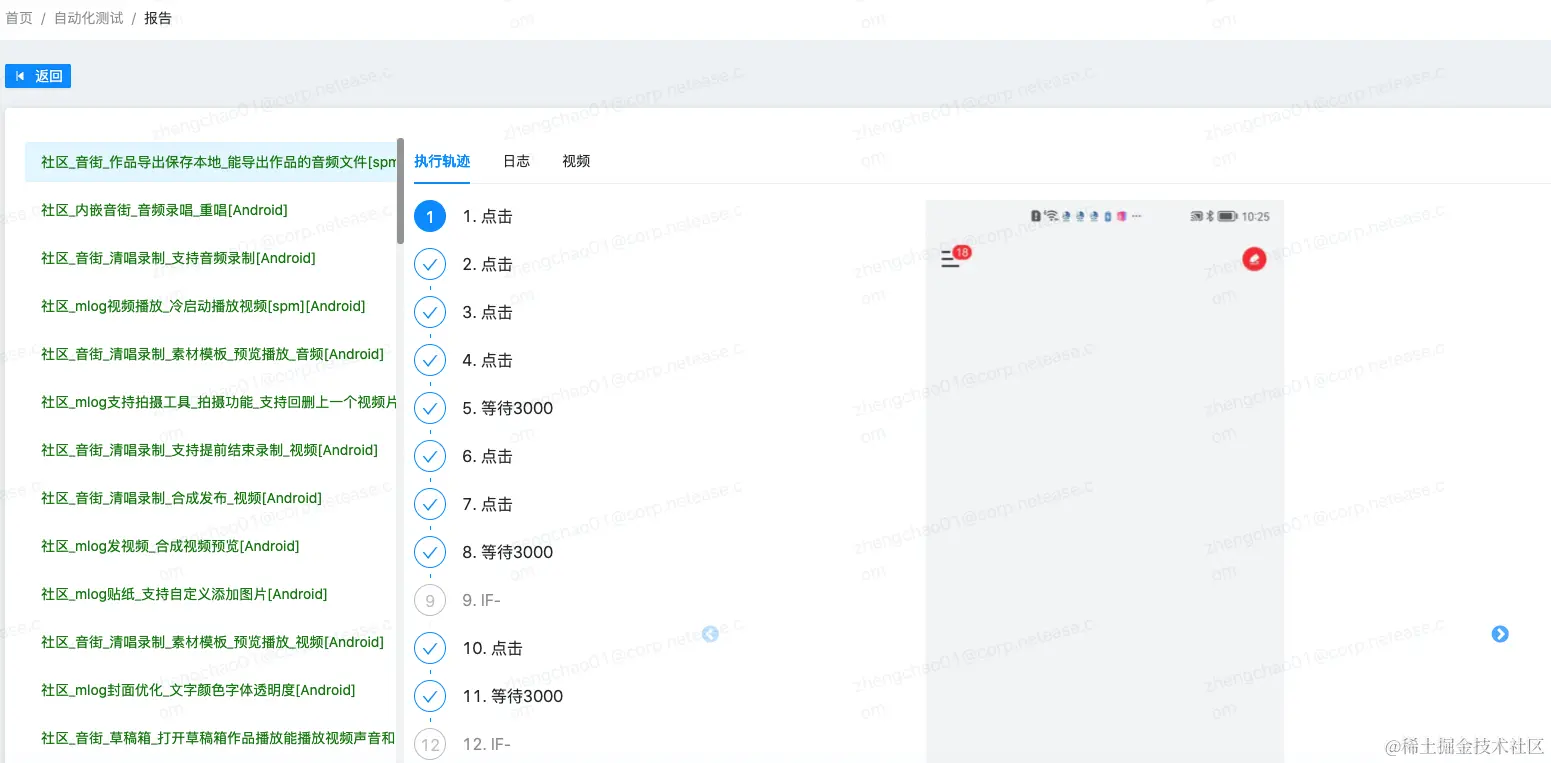Open case 清唱录制_支持提前结束录制_视频

tap(209, 450)
